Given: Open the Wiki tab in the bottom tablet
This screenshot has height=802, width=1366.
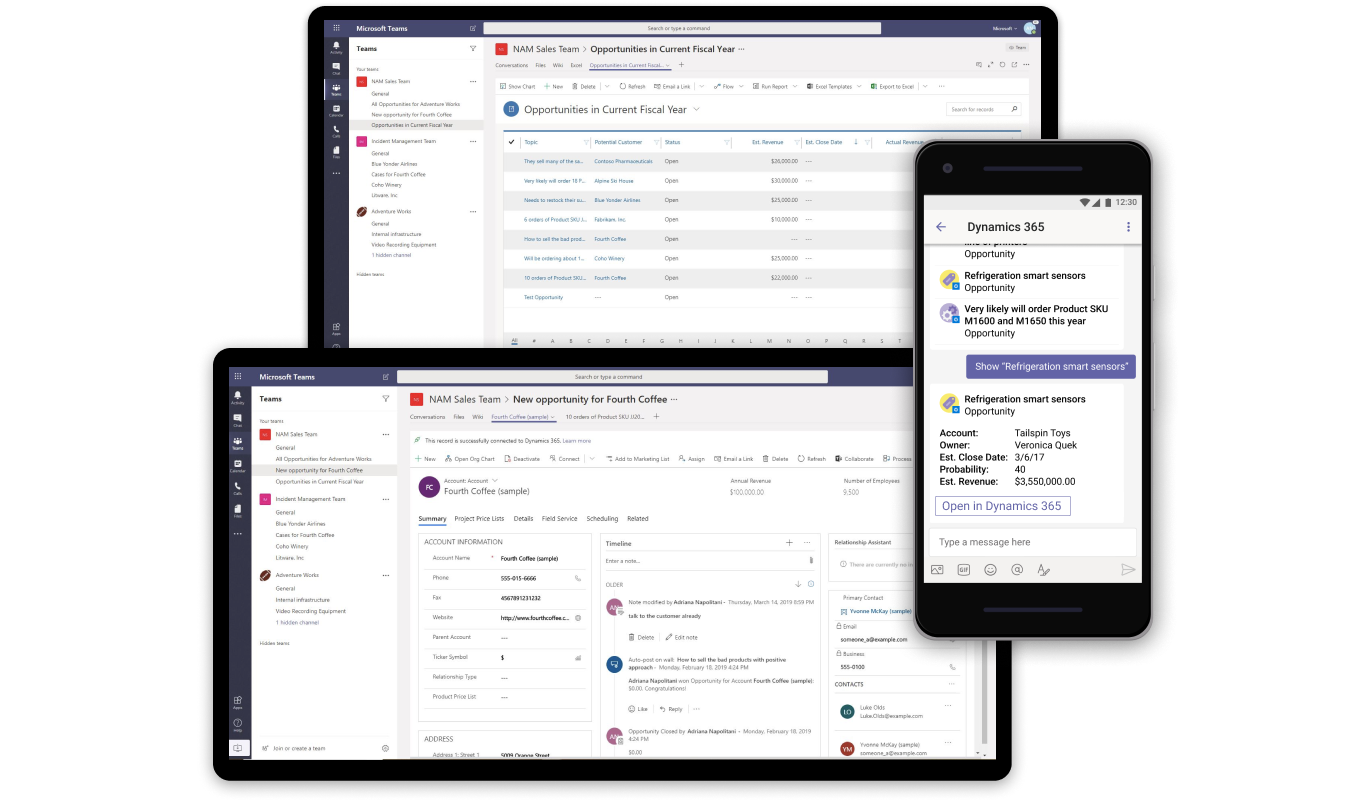Looking at the screenshot, I should [478, 417].
